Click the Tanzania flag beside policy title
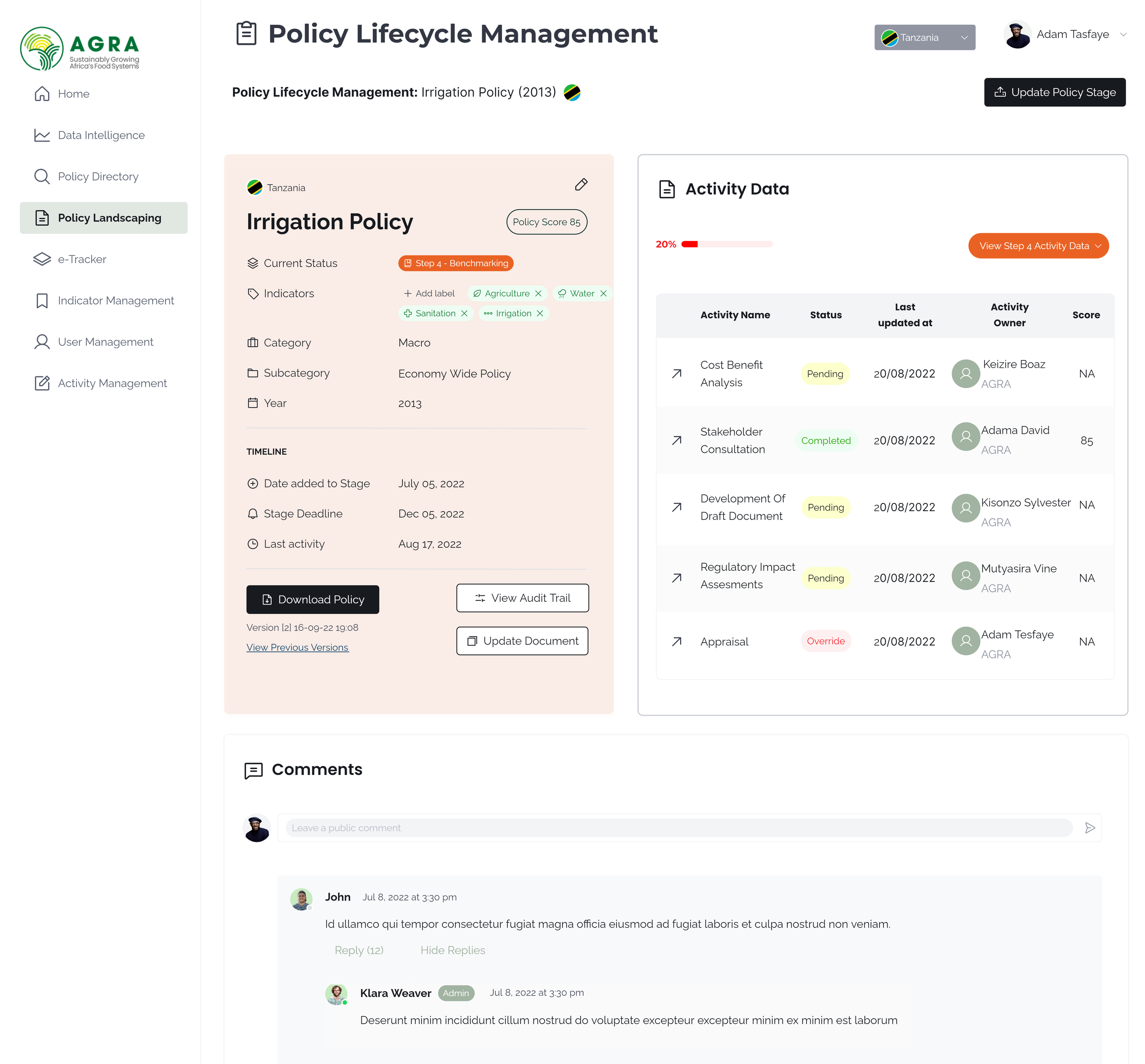 572,92
